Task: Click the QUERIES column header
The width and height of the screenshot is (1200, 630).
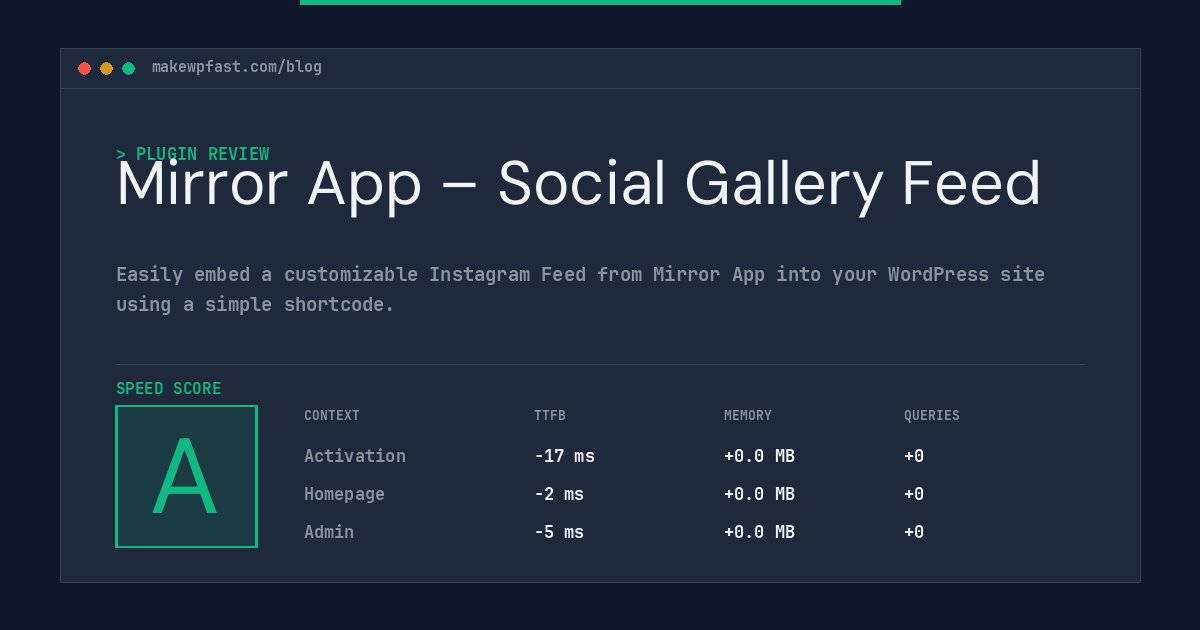Action: tap(932, 415)
